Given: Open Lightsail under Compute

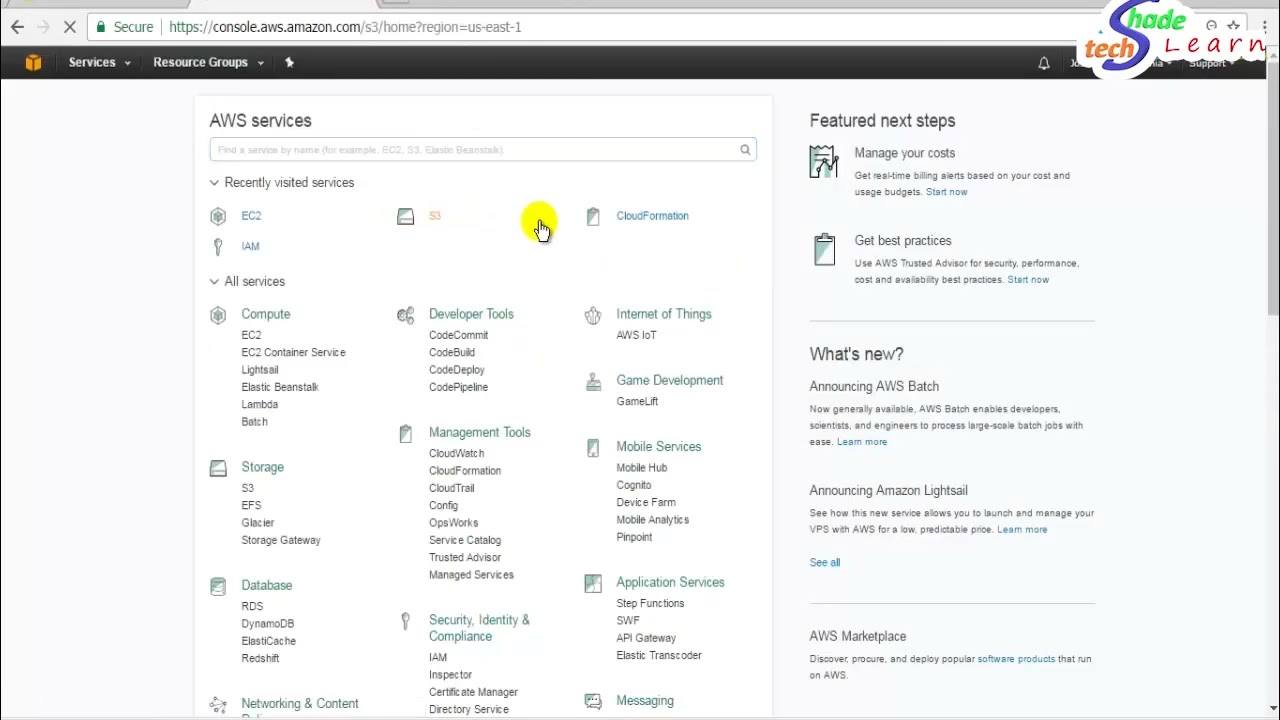Looking at the screenshot, I should coord(260,370).
